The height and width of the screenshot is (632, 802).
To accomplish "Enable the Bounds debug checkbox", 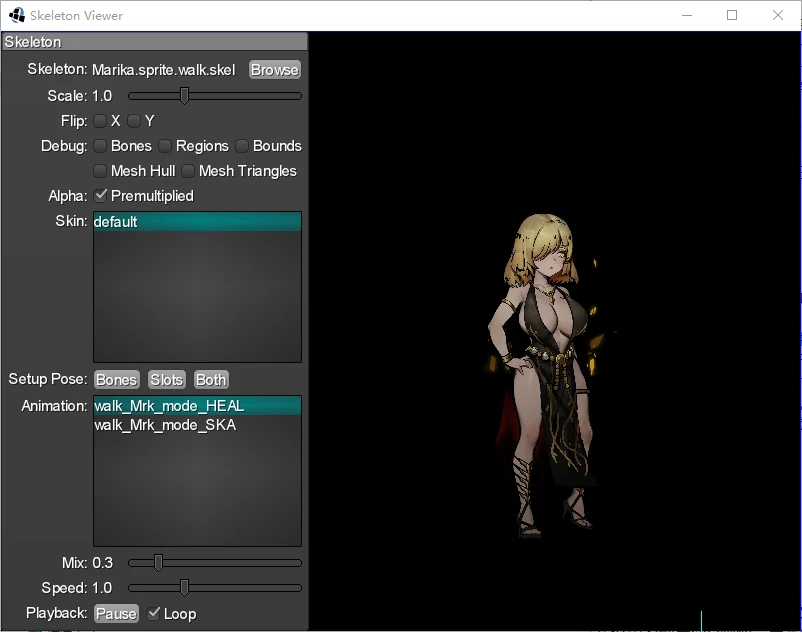I will click(x=242, y=146).
